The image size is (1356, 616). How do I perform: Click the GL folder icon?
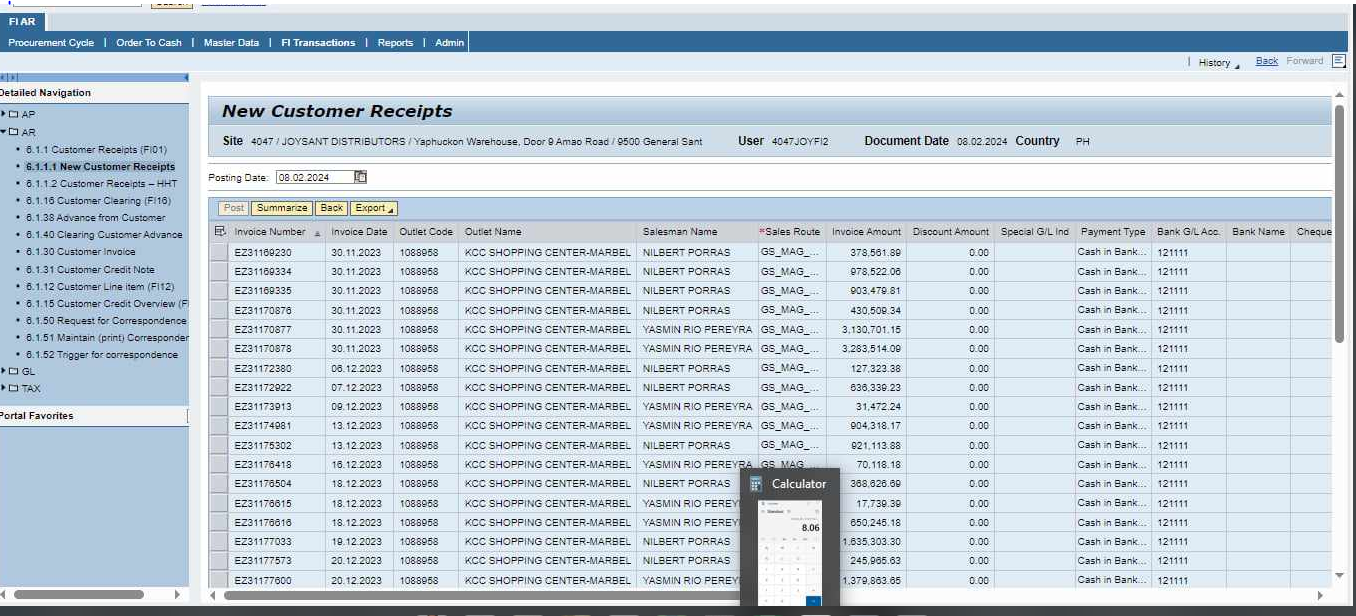point(14,371)
